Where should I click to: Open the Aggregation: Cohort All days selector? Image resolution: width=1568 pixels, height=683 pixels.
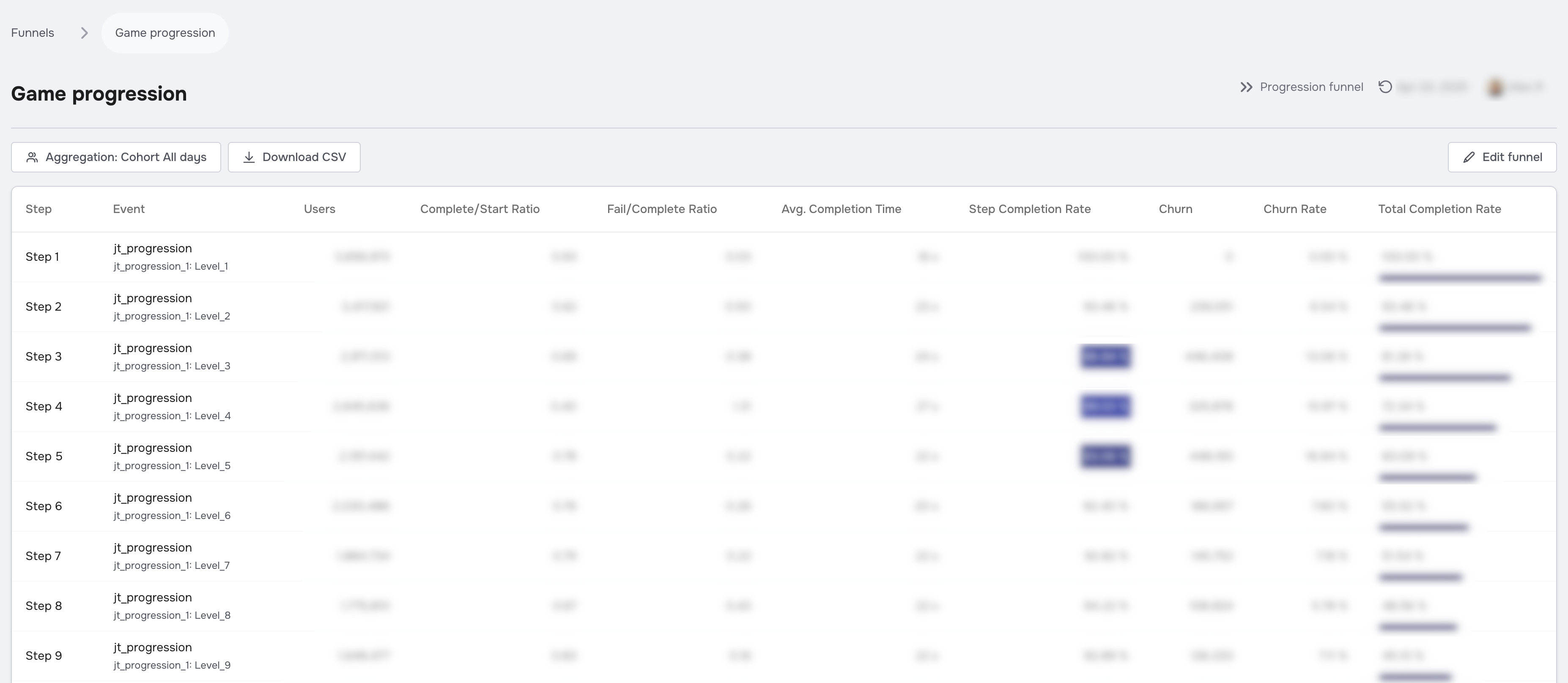click(x=115, y=157)
